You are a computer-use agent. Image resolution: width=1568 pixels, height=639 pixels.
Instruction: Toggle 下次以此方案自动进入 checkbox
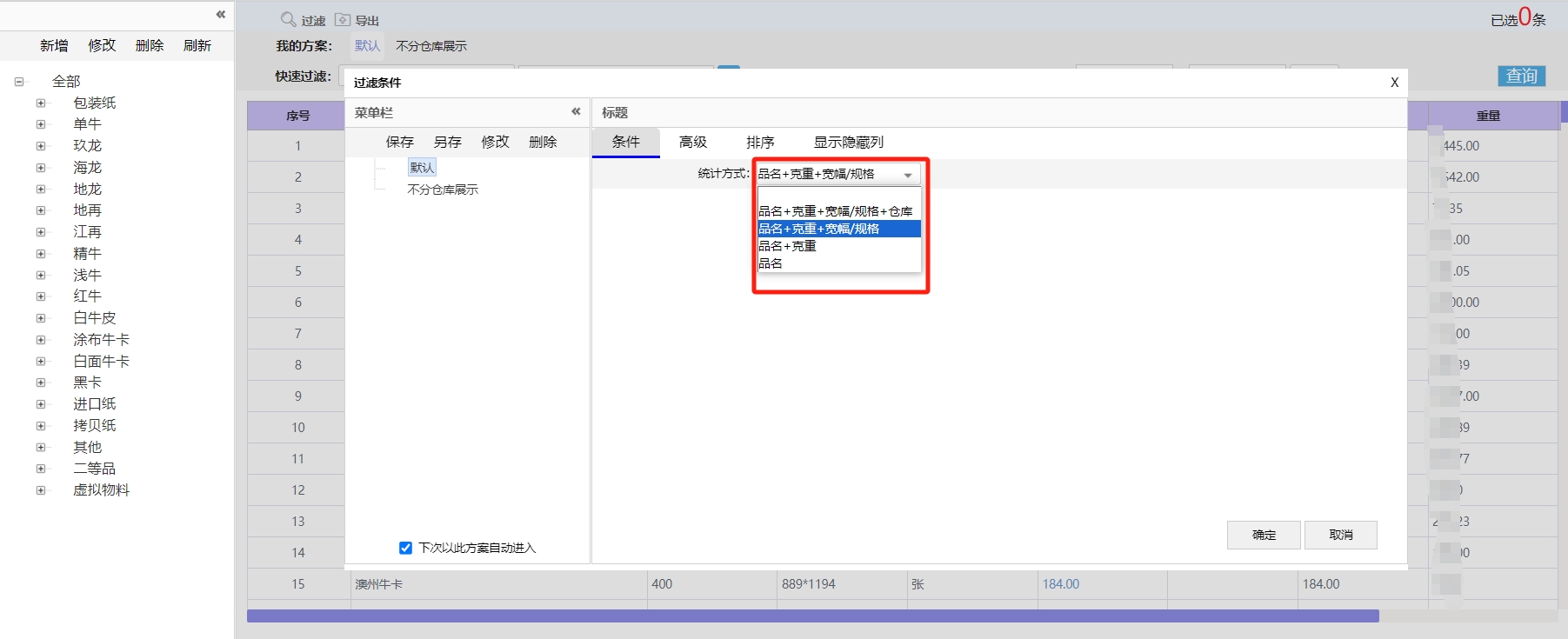tap(405, 548)
